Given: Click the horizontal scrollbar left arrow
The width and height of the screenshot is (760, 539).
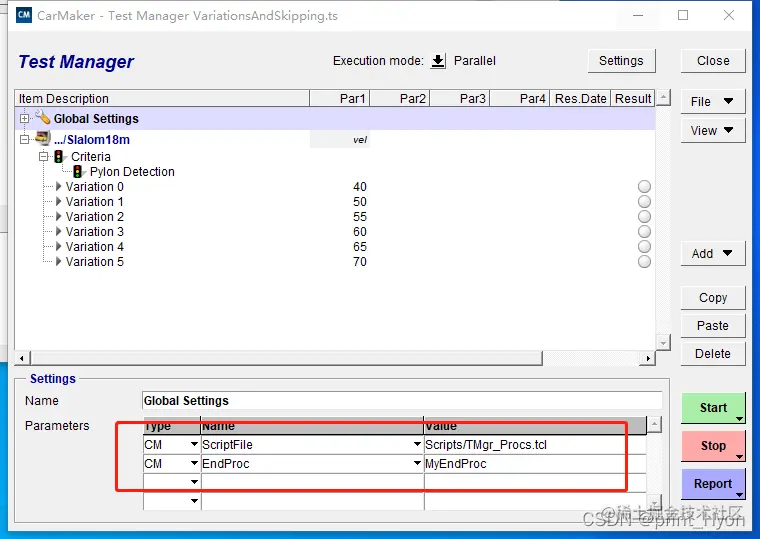Looking at the screenshot, I should point(22,358).
